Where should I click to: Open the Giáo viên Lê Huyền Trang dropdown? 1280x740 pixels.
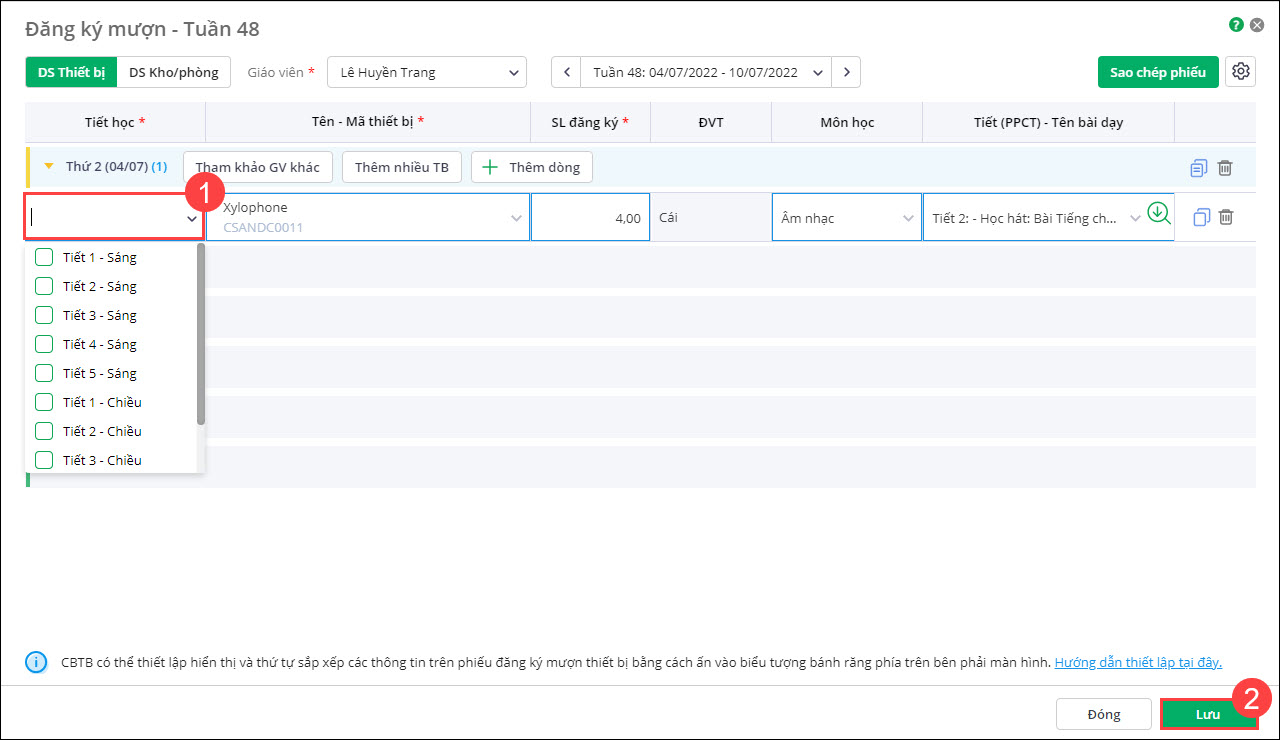(427, 72)
